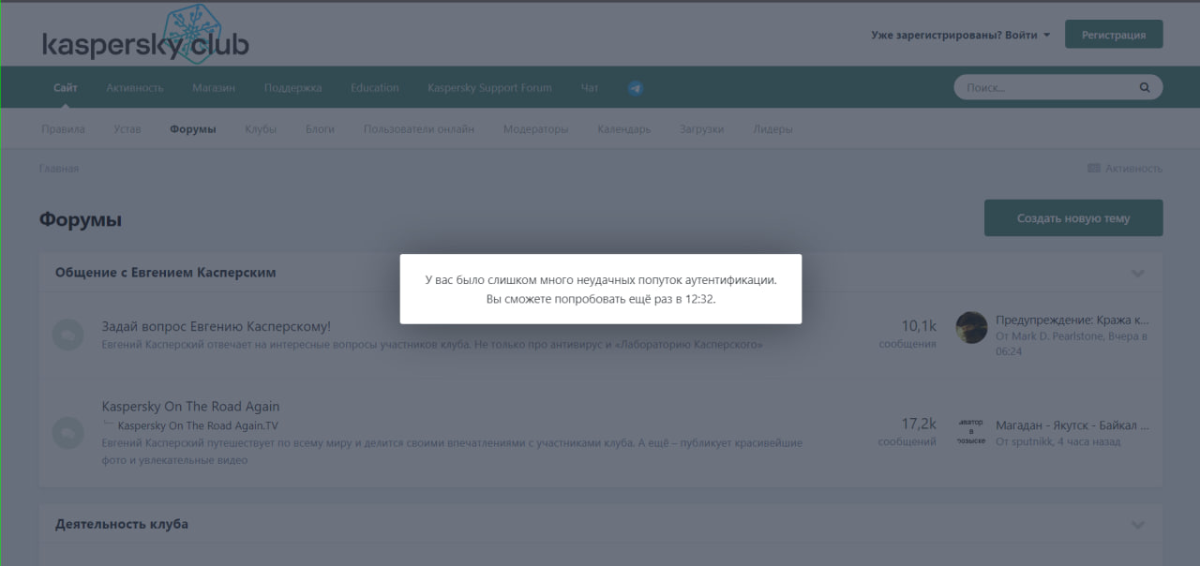1200x566 pixels.
Task: Click the Общение с Евгением Касперским heading
Action: pos(165,272)
